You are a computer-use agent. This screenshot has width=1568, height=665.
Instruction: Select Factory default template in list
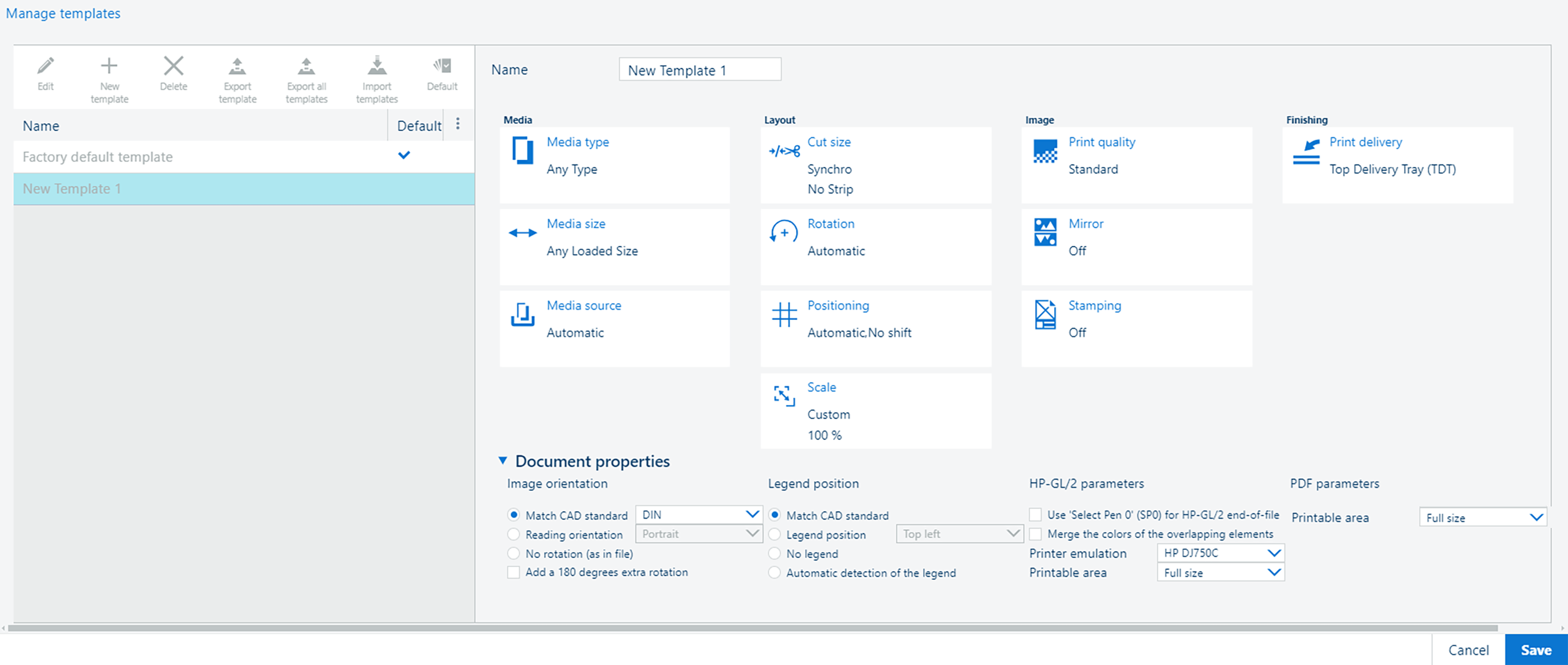[x=98, y=157]
